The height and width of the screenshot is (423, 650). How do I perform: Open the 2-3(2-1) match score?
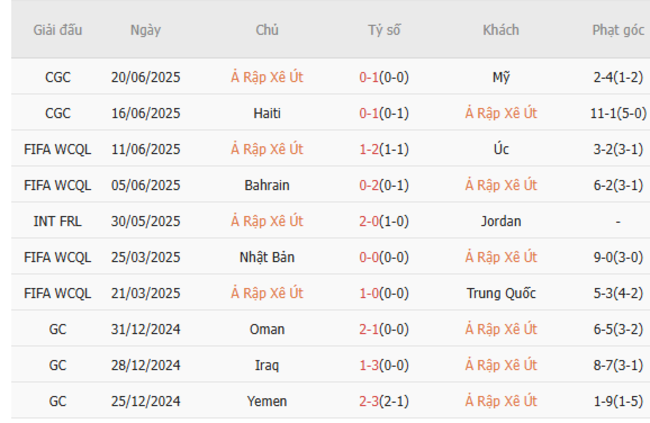[x=383, y=401]
